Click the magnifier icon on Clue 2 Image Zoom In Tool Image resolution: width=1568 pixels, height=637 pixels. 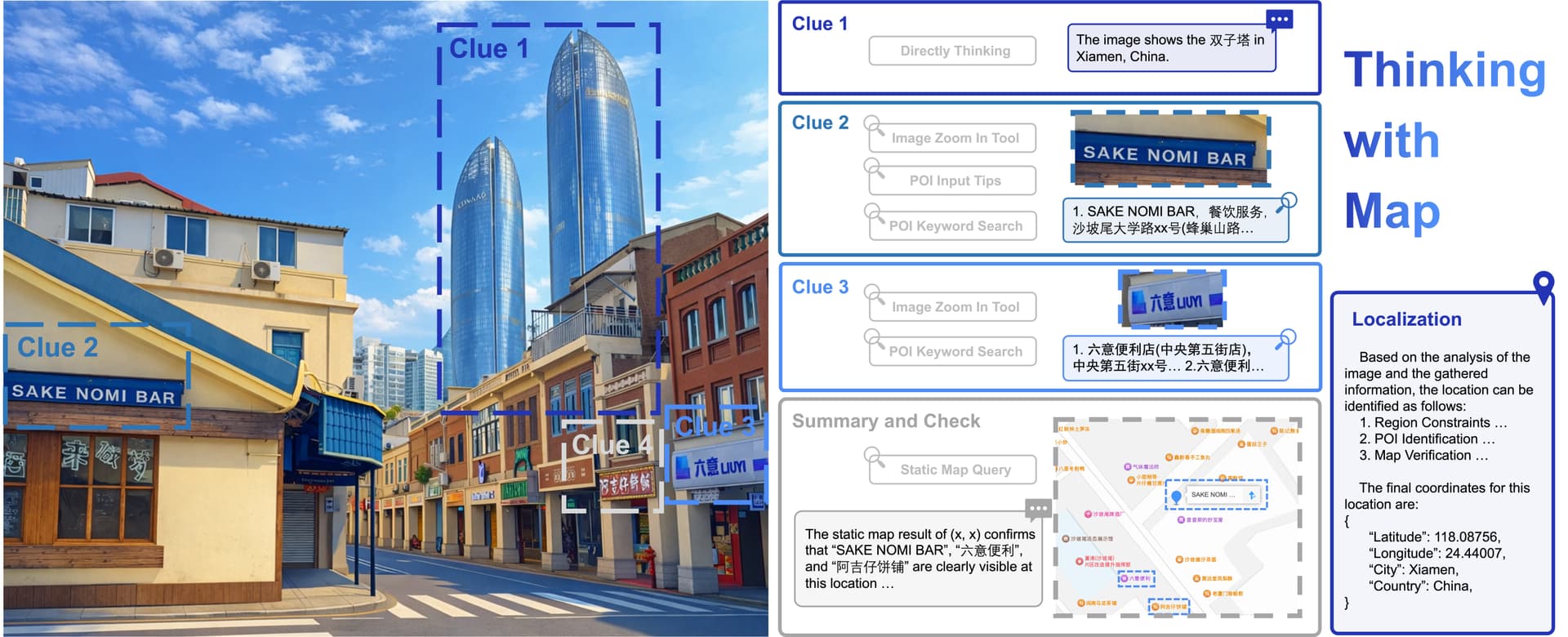pos(874,126)
